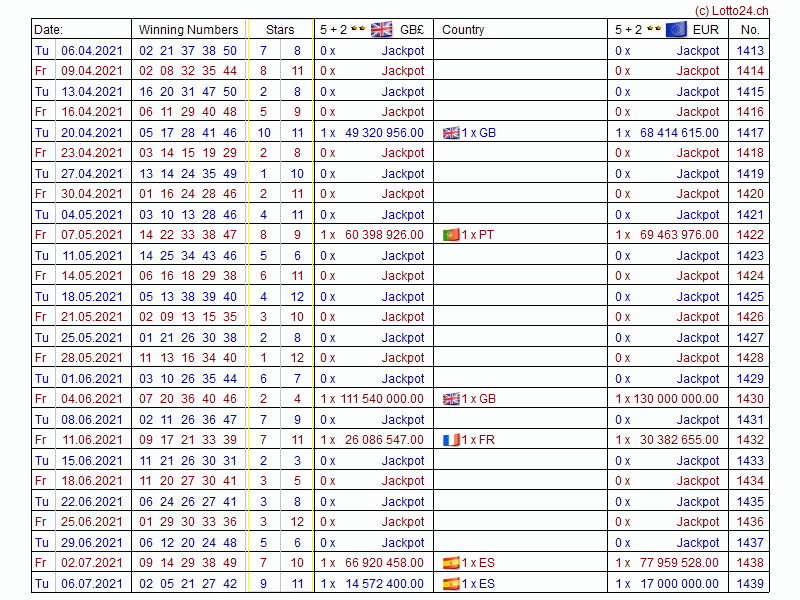This screenshot has height=600, width=800.
Task: Click the GB£ amount 49 320 956.00
Action: (384, 133)
